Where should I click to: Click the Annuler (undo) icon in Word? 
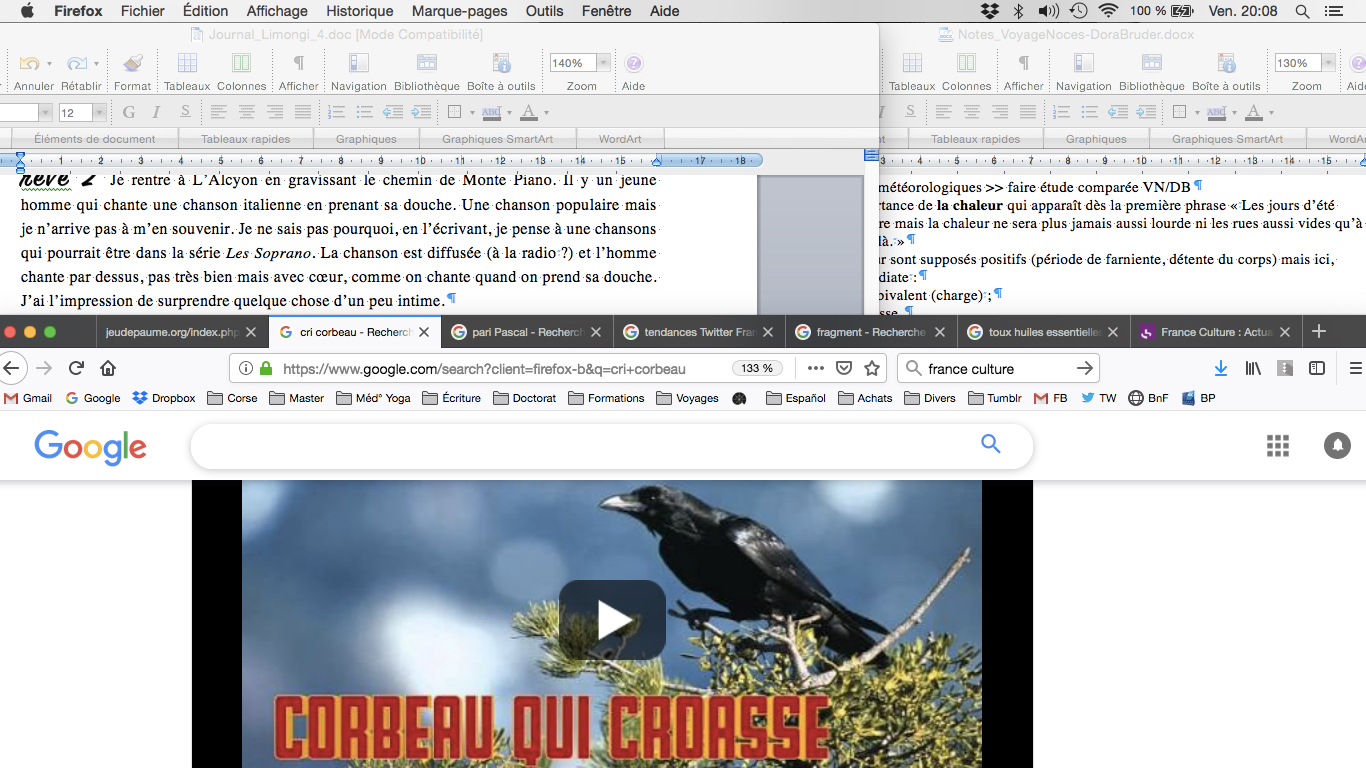coord(29,64)
